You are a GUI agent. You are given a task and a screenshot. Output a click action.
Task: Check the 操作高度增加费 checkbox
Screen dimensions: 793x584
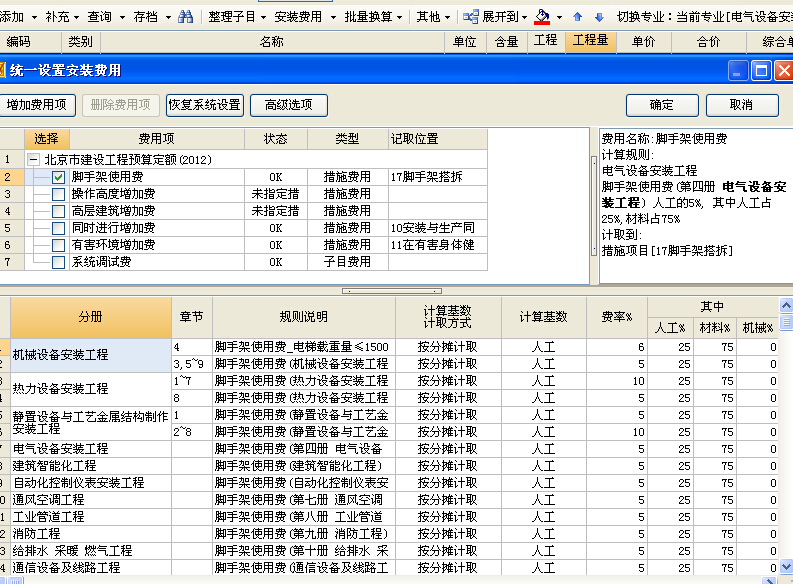pyautogui.click(x=59, y=194)
